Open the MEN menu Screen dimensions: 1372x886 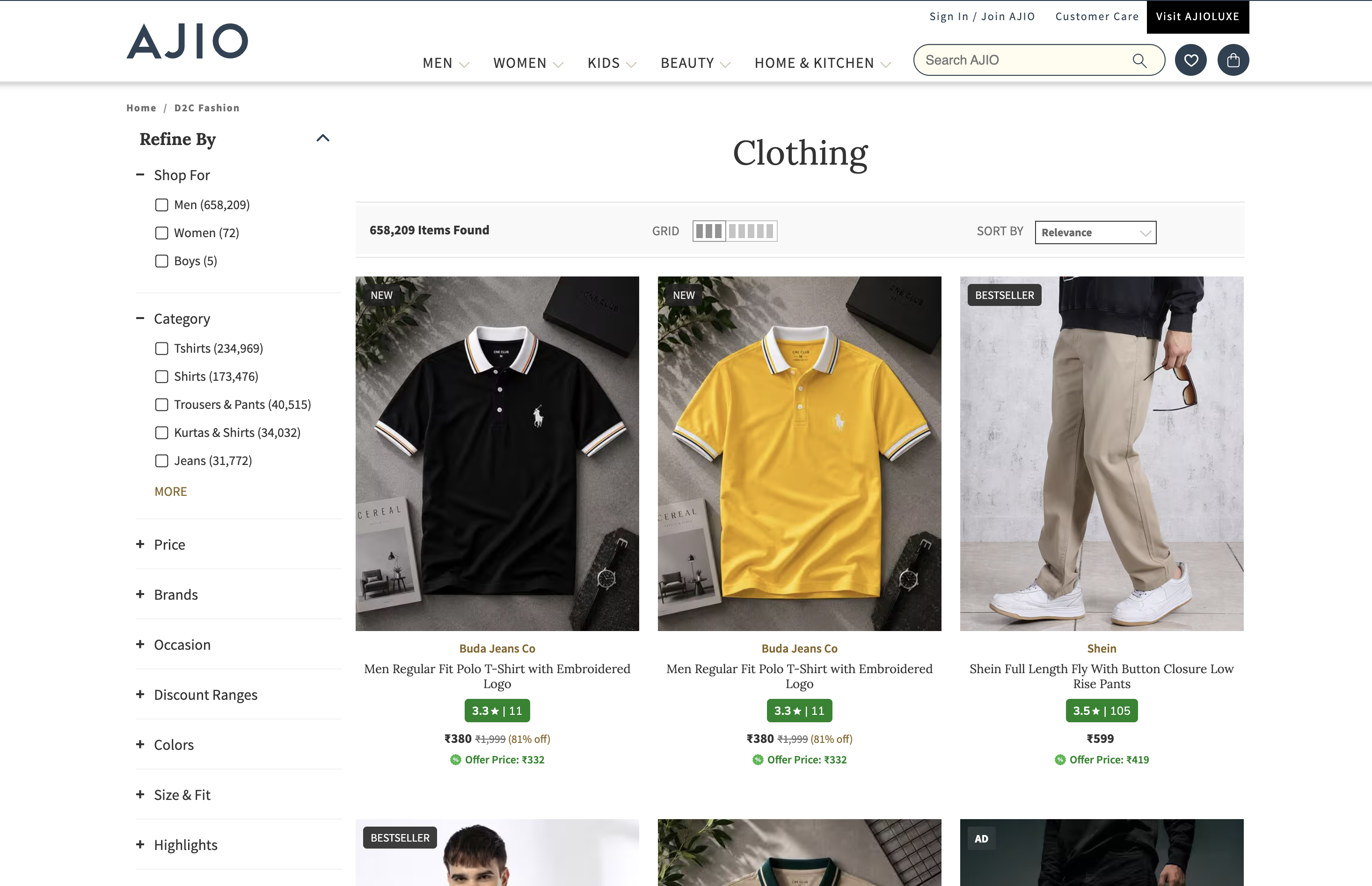click(x=446, y=63)
